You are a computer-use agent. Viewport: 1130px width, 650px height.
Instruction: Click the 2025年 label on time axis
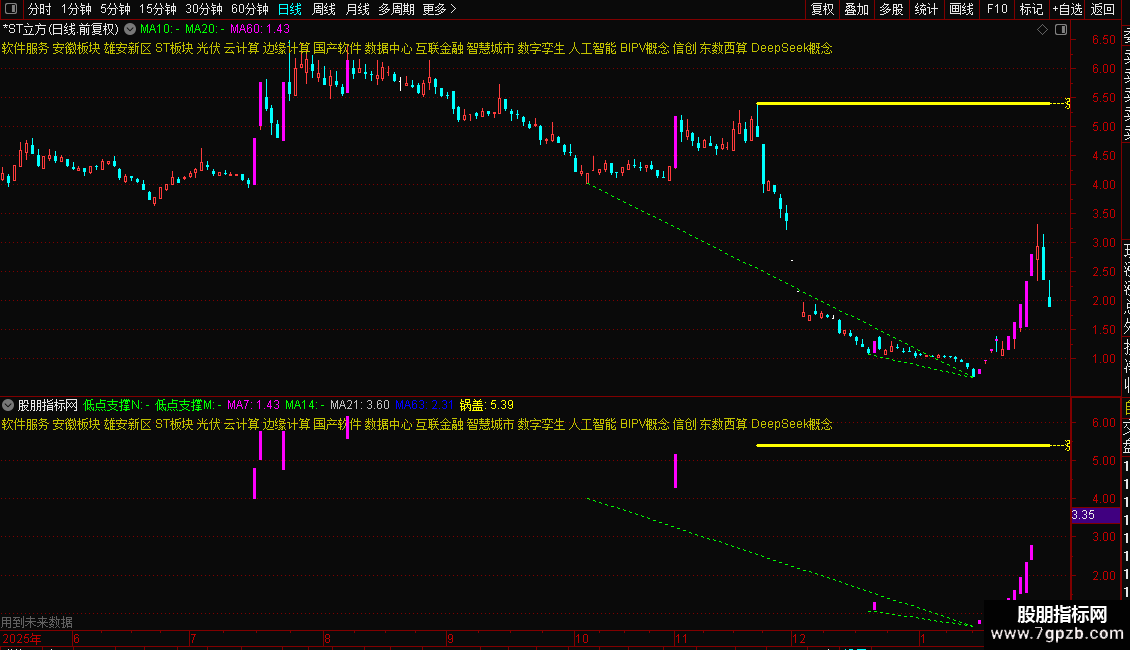click(22, 638)
